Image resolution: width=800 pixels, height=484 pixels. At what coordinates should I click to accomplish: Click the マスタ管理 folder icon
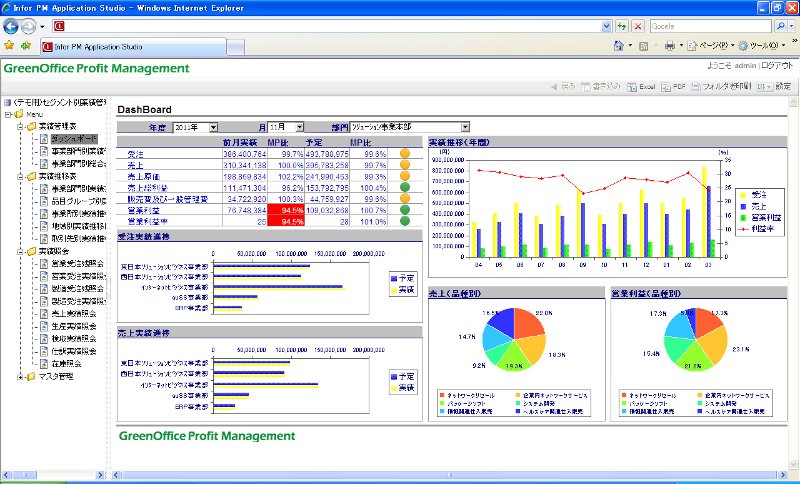click(32, 377)
